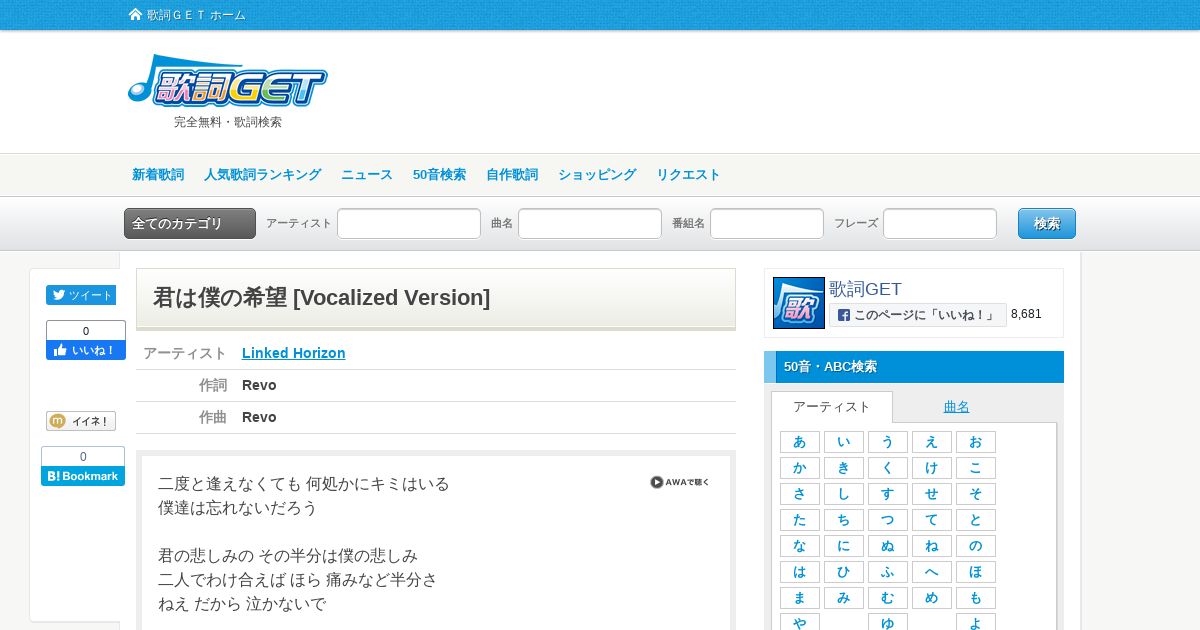Click the mixi イイネ！ button

tap(81, 421)
